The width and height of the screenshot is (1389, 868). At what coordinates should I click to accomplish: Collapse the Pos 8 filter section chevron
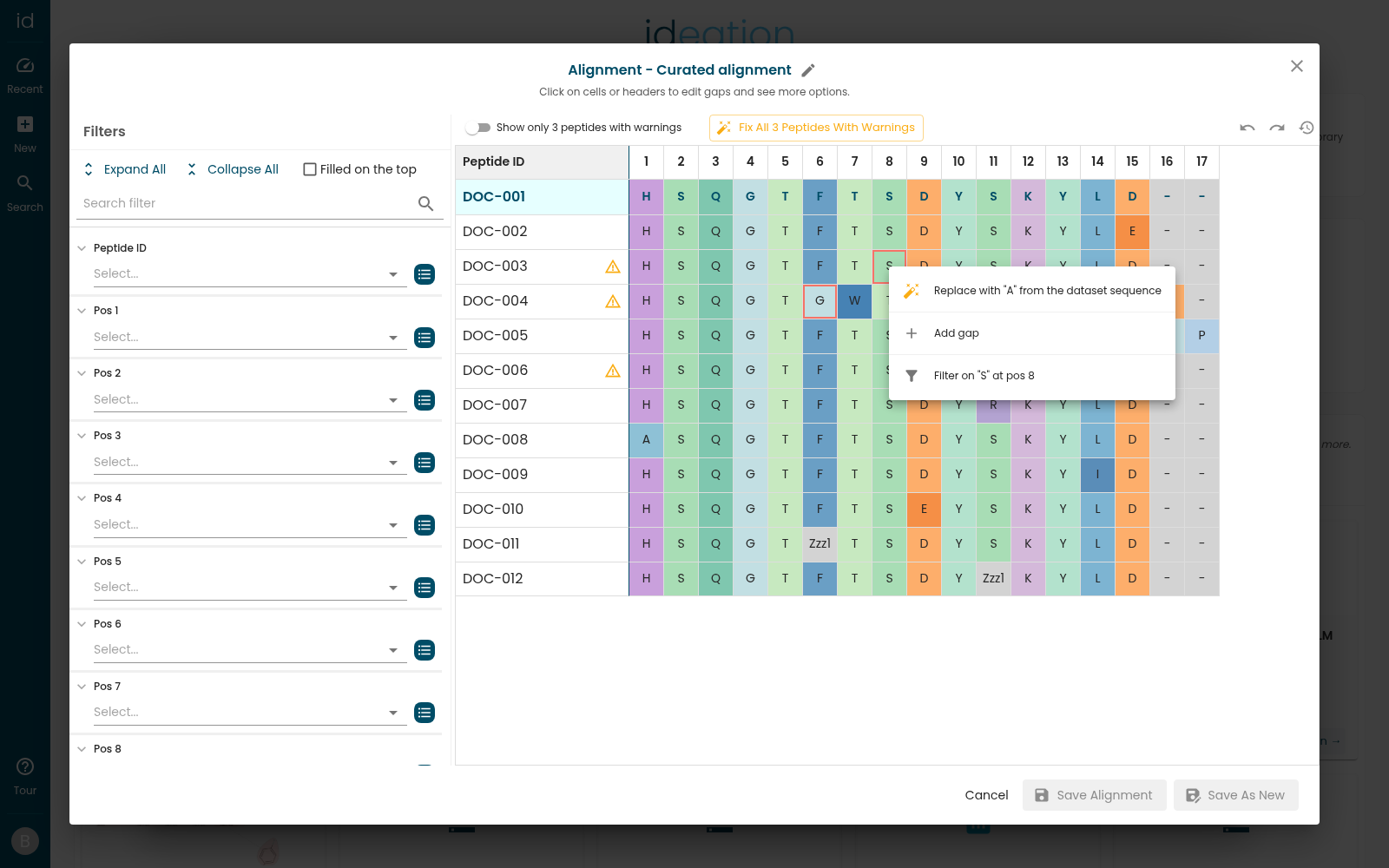coord(82,749)
